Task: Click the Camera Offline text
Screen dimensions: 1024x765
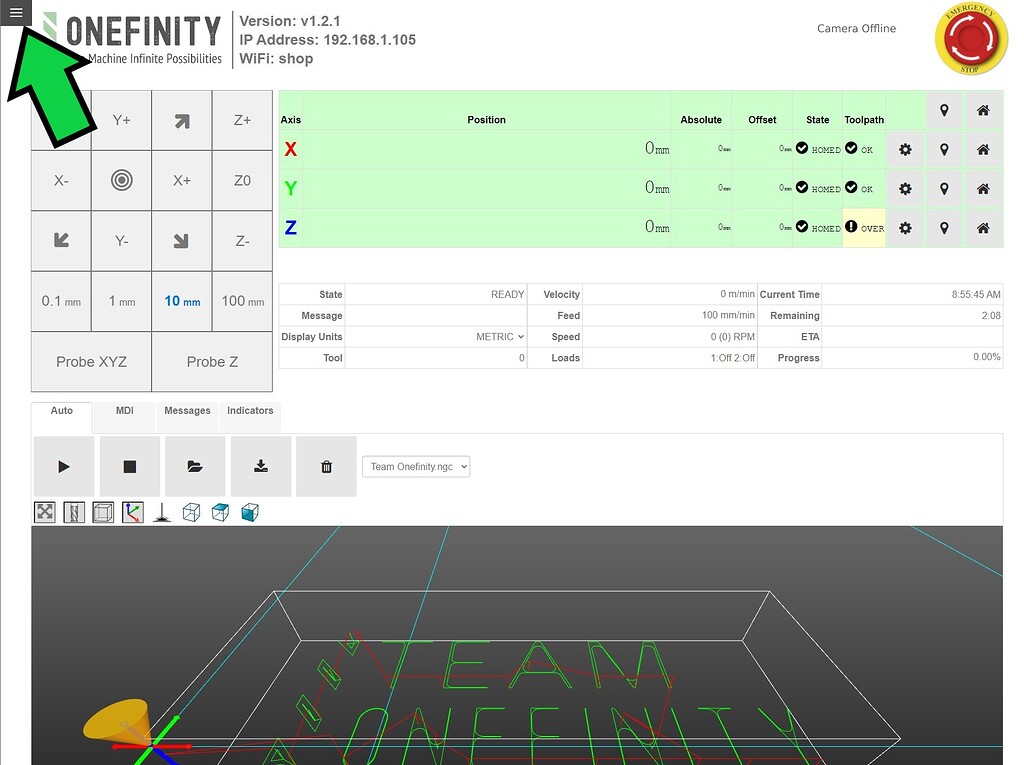Action: 856,28
